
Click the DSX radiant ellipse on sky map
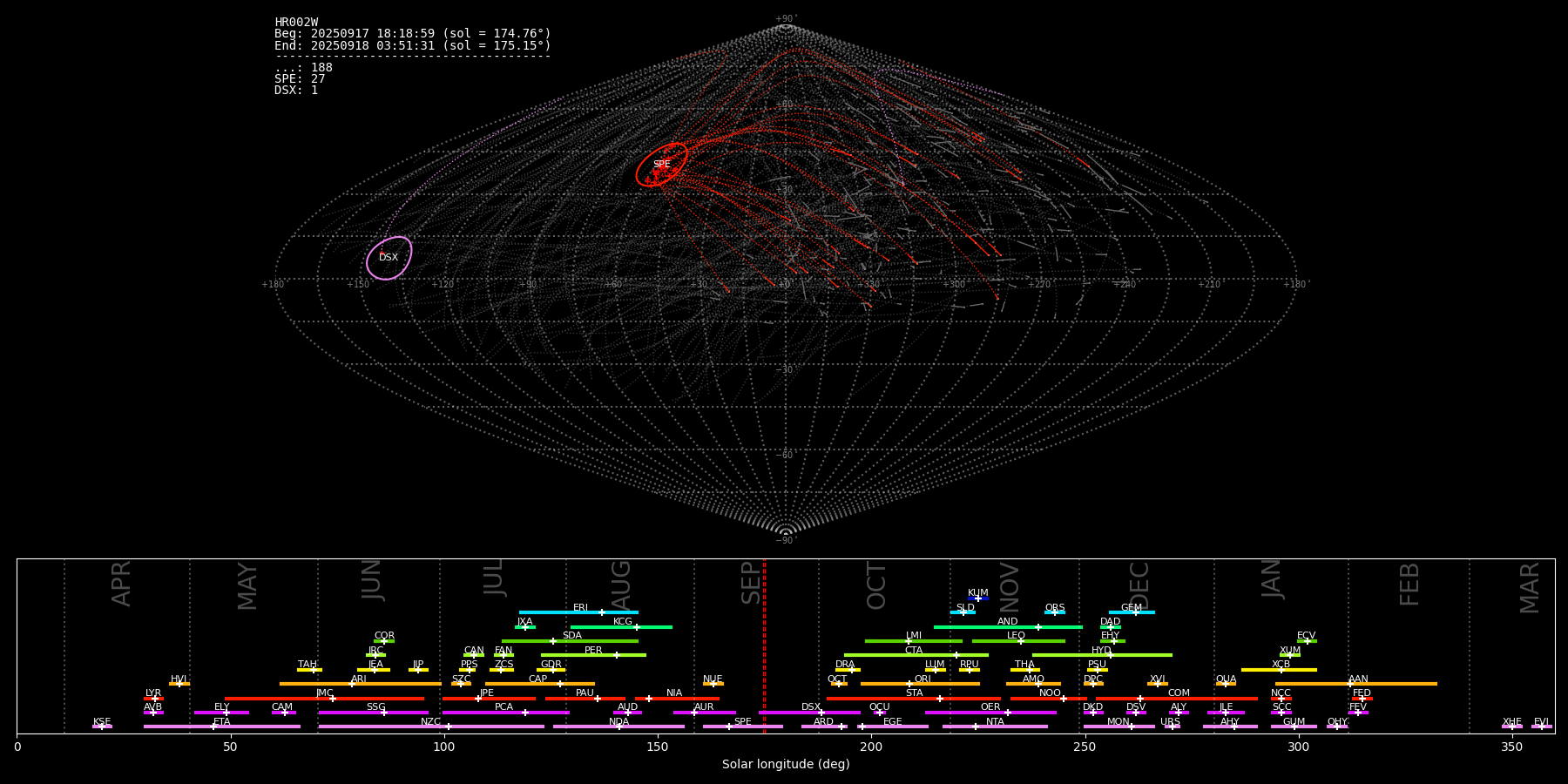(389, 258)
